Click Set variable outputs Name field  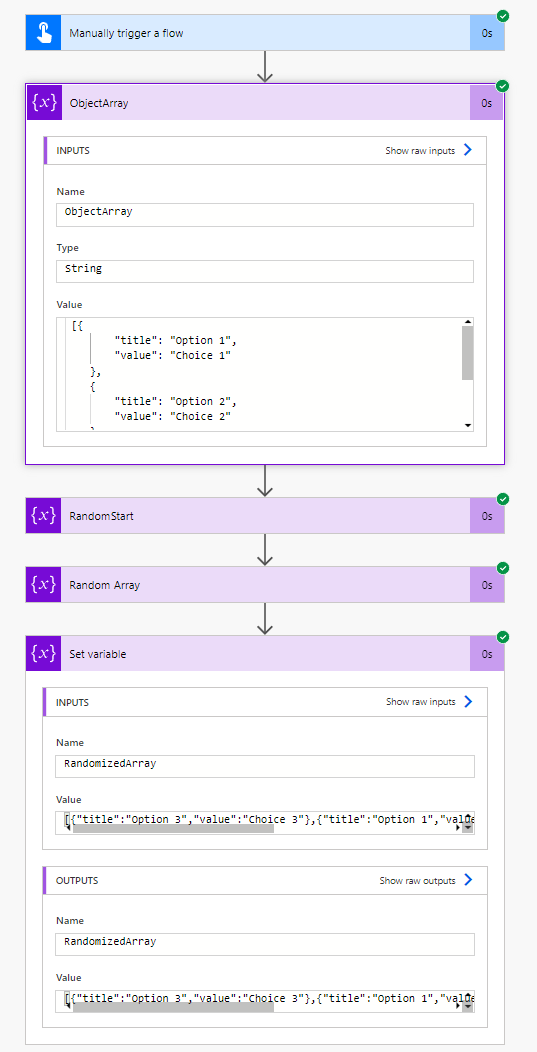(x=265, y=944)
